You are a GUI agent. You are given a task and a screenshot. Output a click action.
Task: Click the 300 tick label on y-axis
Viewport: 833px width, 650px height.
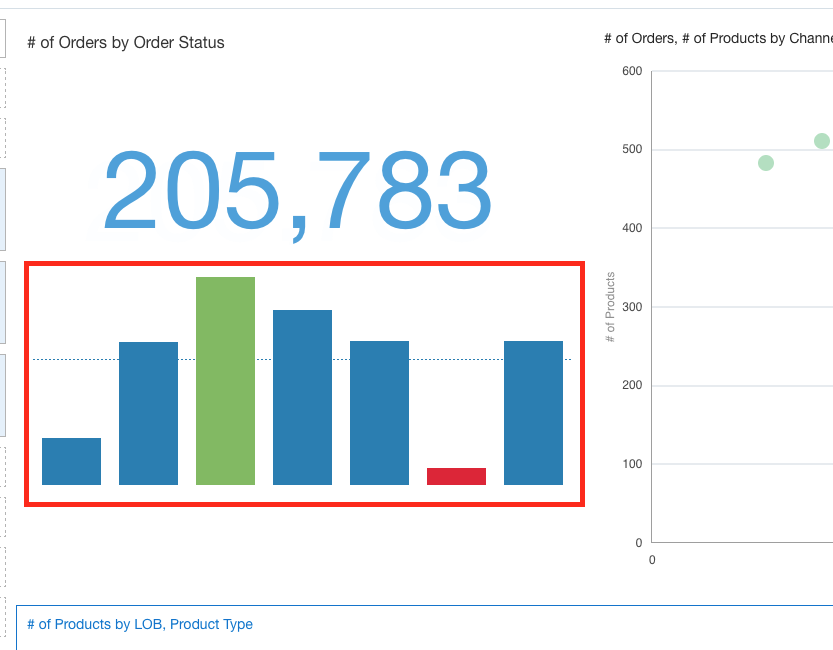point(632,307)
